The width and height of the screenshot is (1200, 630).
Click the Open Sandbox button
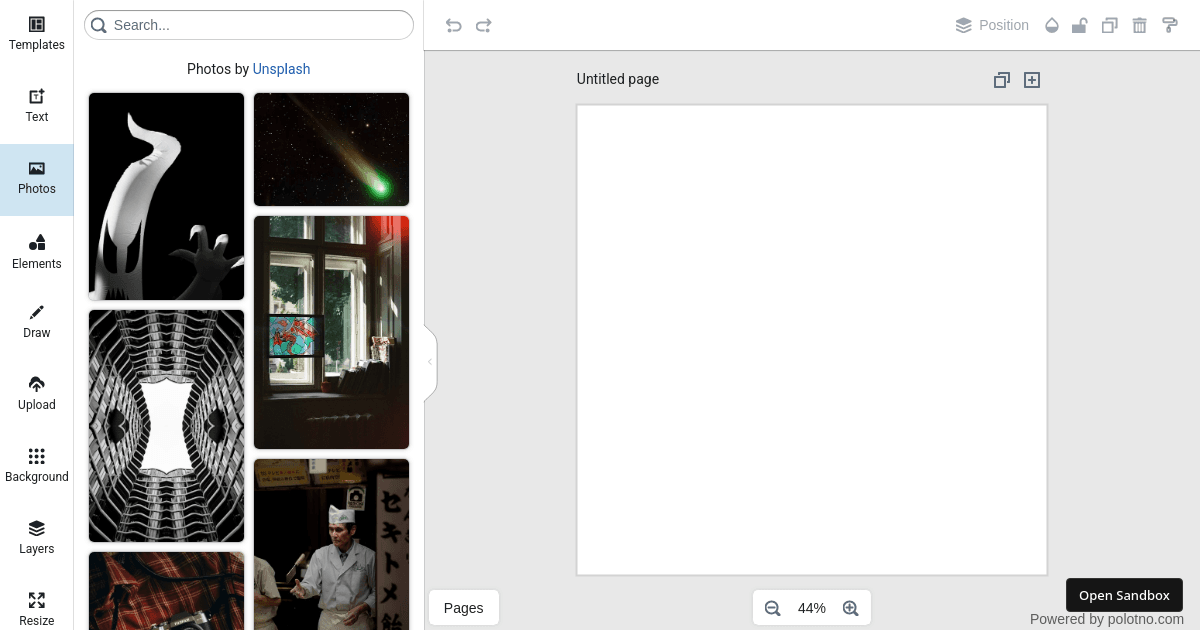coord(1124,595)
